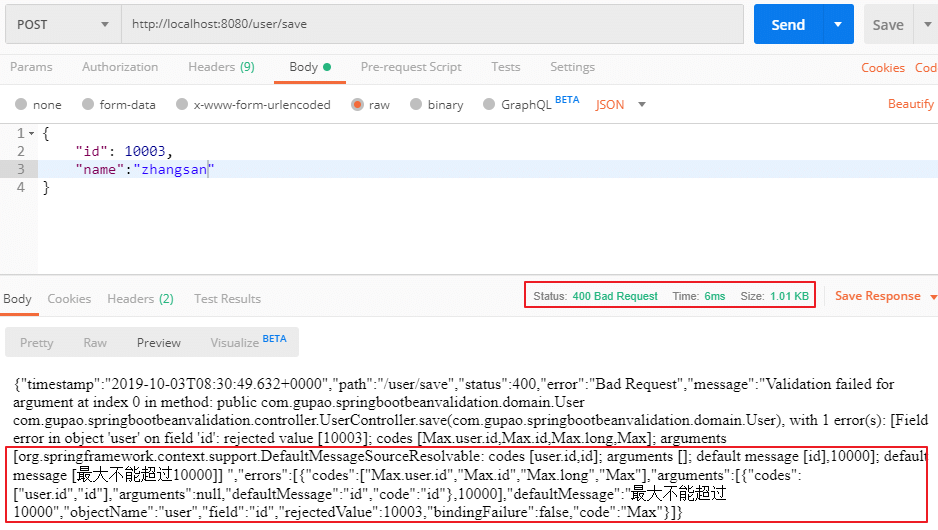Switch to the Params tab
Screen dimensions: 938x530
(x=31, y=67)
